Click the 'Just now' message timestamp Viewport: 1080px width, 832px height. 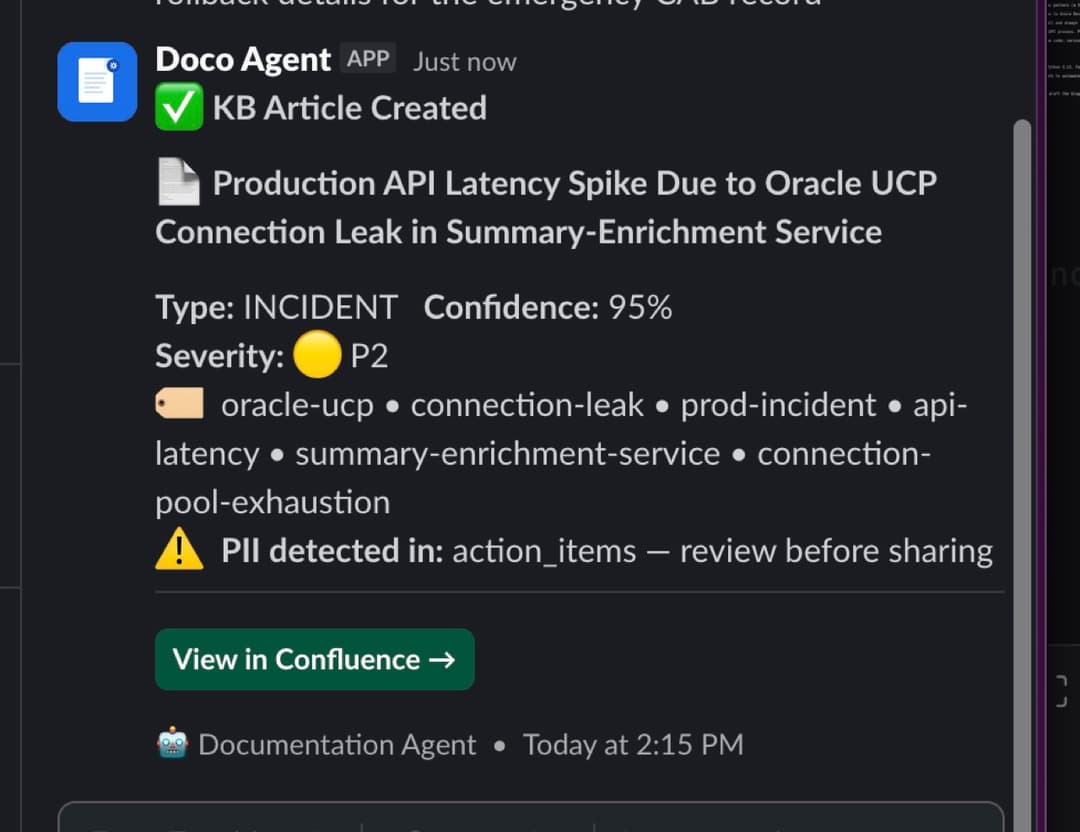click(x=465, y=62)
